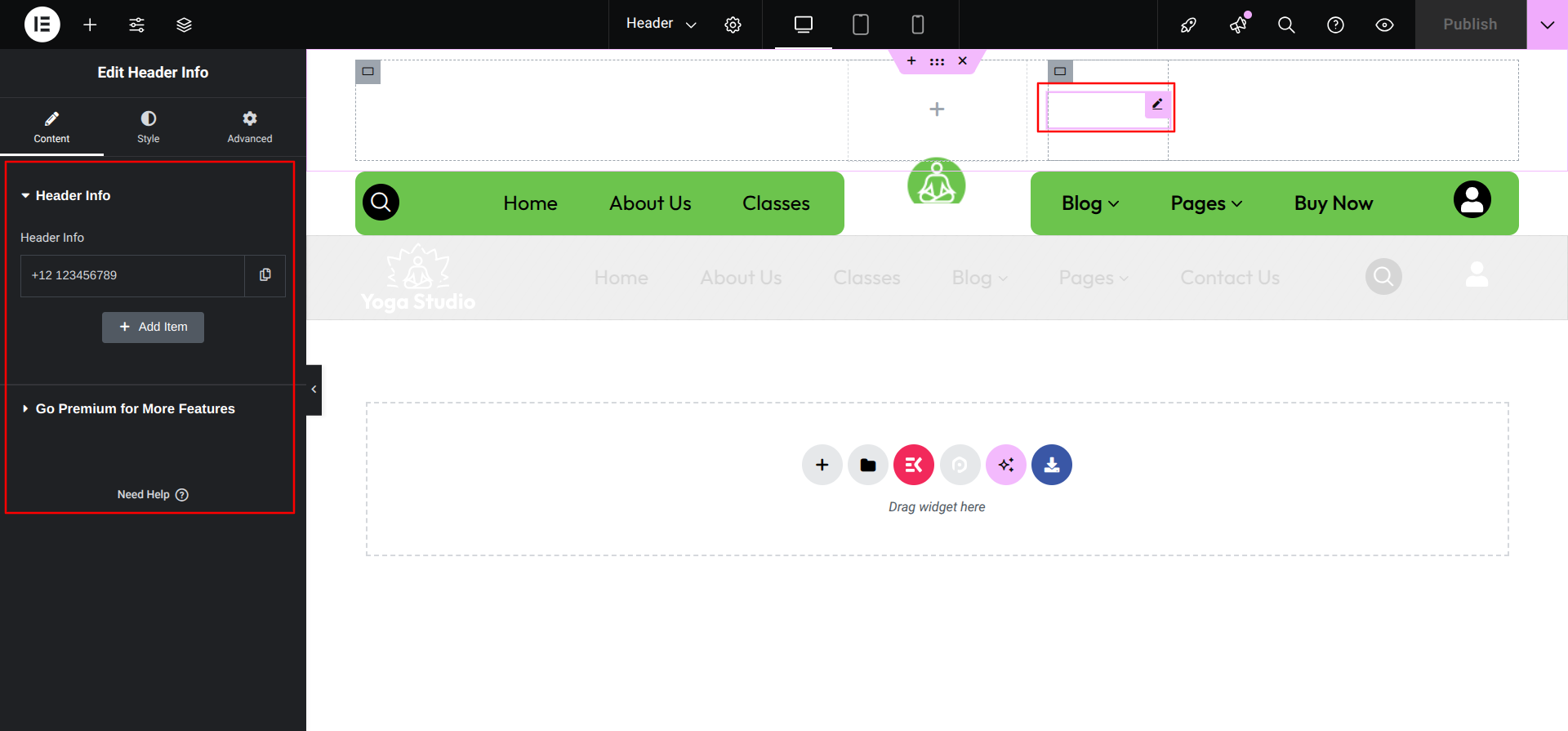
Task: Click the white user icon in gray header
Action: pos(1477,274)
